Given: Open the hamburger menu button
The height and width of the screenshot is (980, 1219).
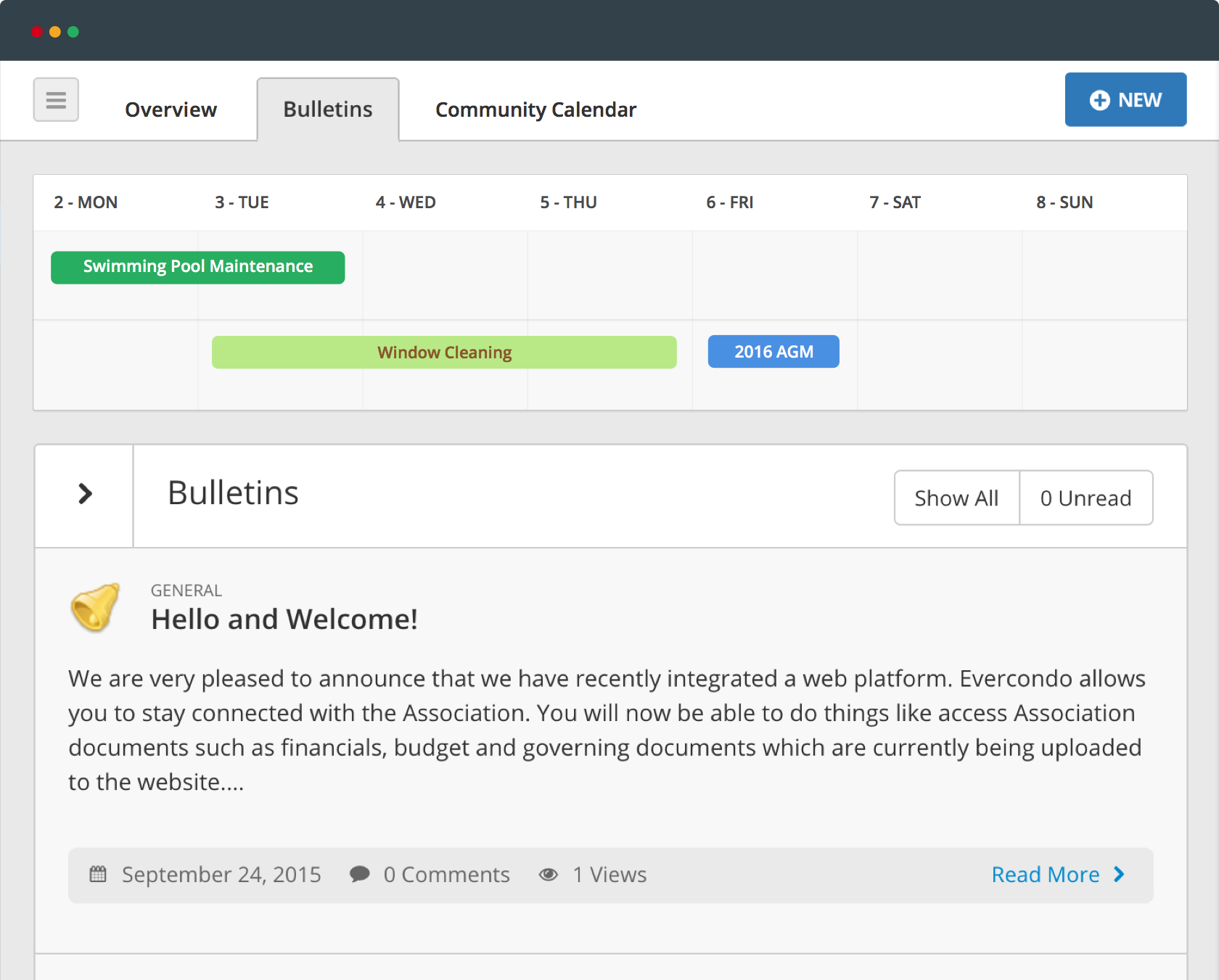Looking at the screenshot, I should [x=56, y=99].
